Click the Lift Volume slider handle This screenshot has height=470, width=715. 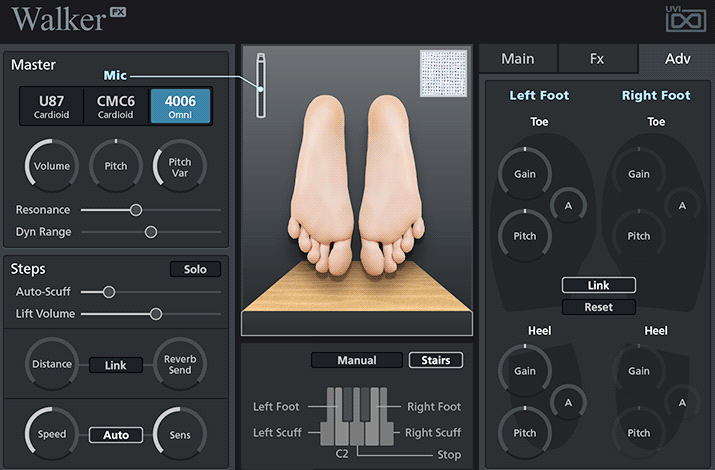[156, 314]
